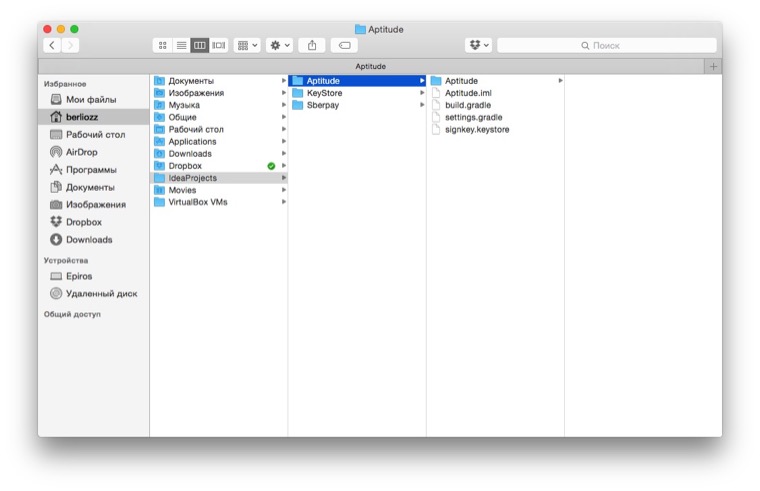Viewport: 760px width, 491px height.
Task: Click the Поиск search field
Action: coord(607,45)
